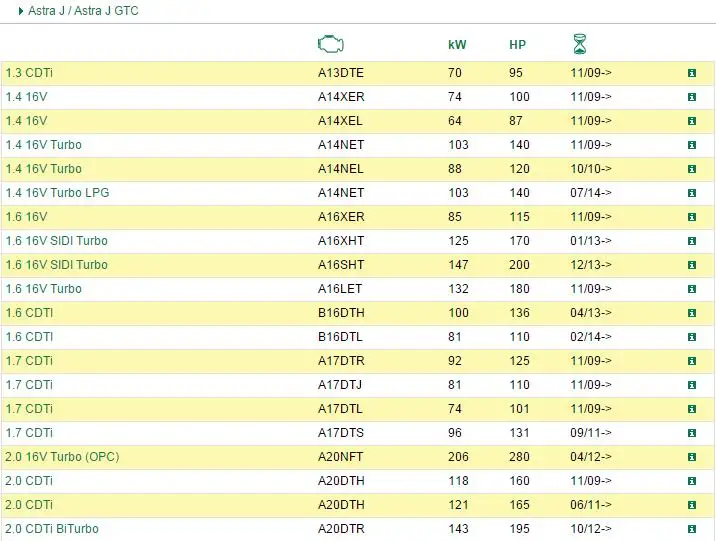Click engine code A20NFT cell

pyautogui.click(x=340, y=457)
